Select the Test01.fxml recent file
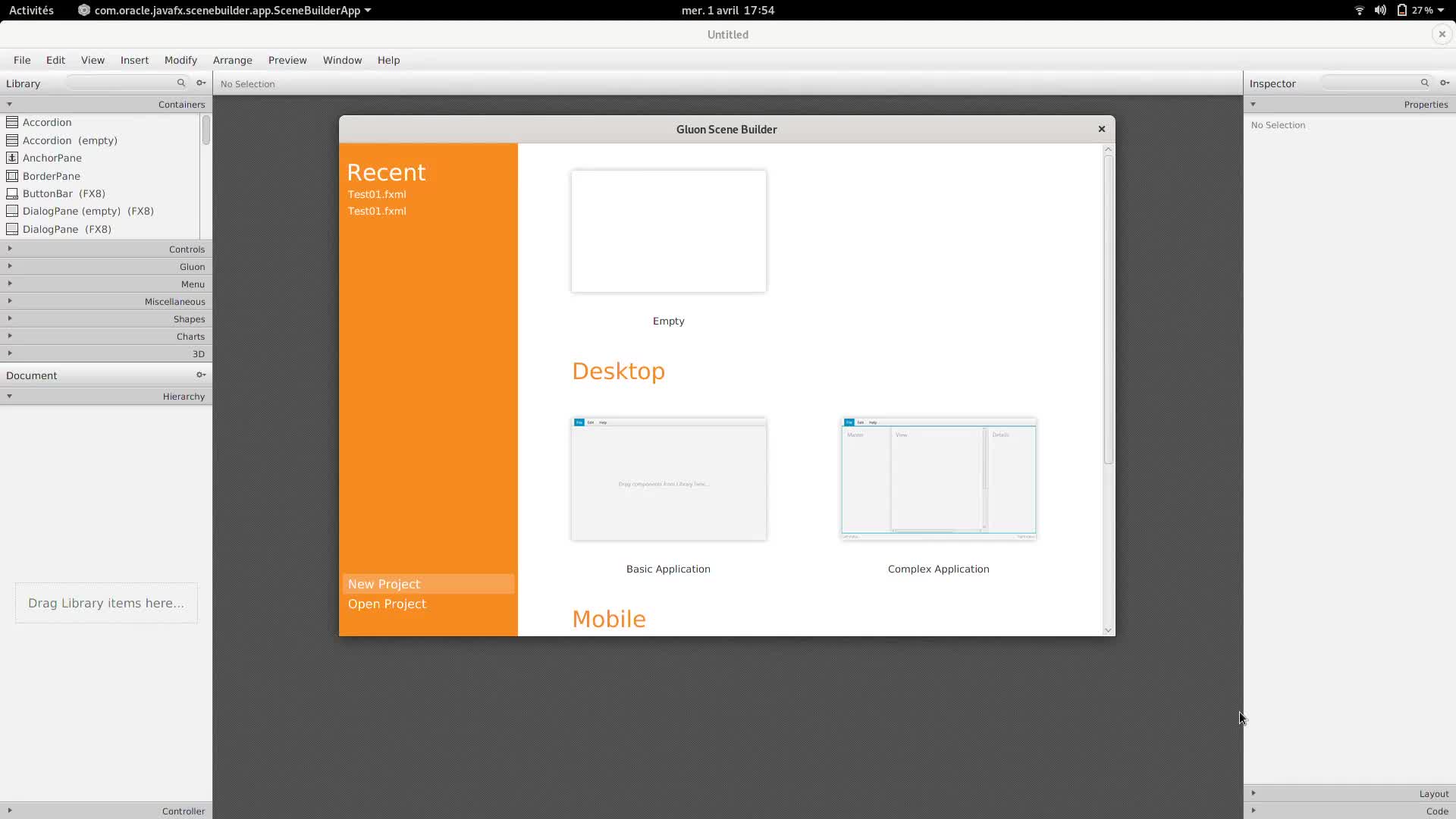Viewport: 1456px width, 819px height. tap(377, 194)
